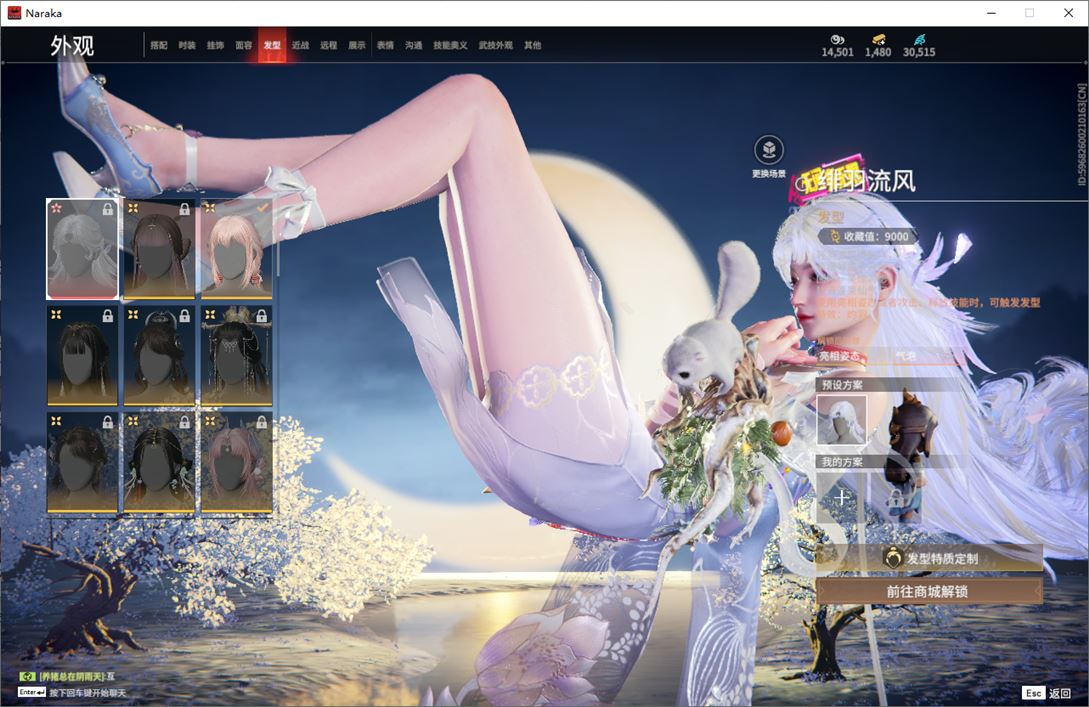
Task: Click the orange checkmark on the pink hairstyle
Action: [262, 208]
